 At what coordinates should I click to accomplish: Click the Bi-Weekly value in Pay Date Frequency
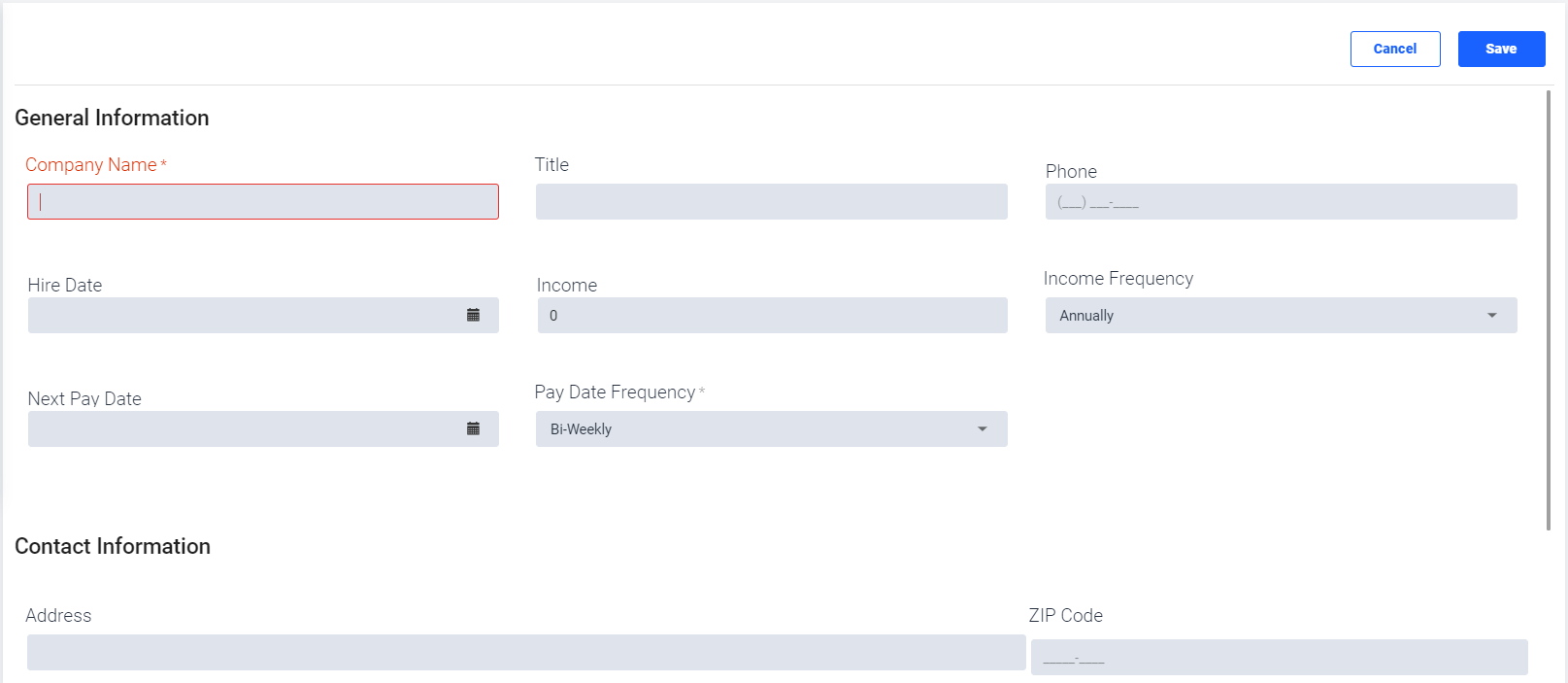pyautogui.click(x=581, y=429)
